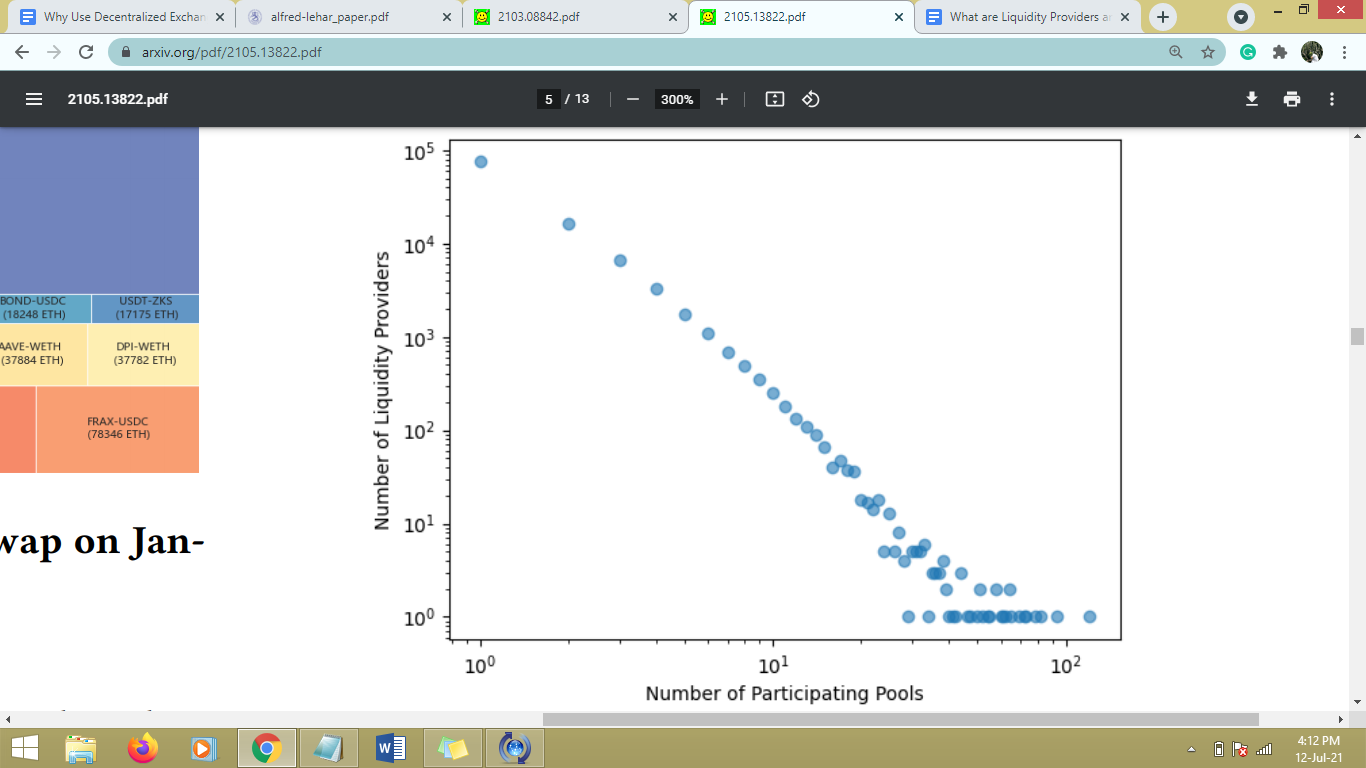Open a new browser tab
The width and height of the screenshot is (1366, 768).
1162,17
